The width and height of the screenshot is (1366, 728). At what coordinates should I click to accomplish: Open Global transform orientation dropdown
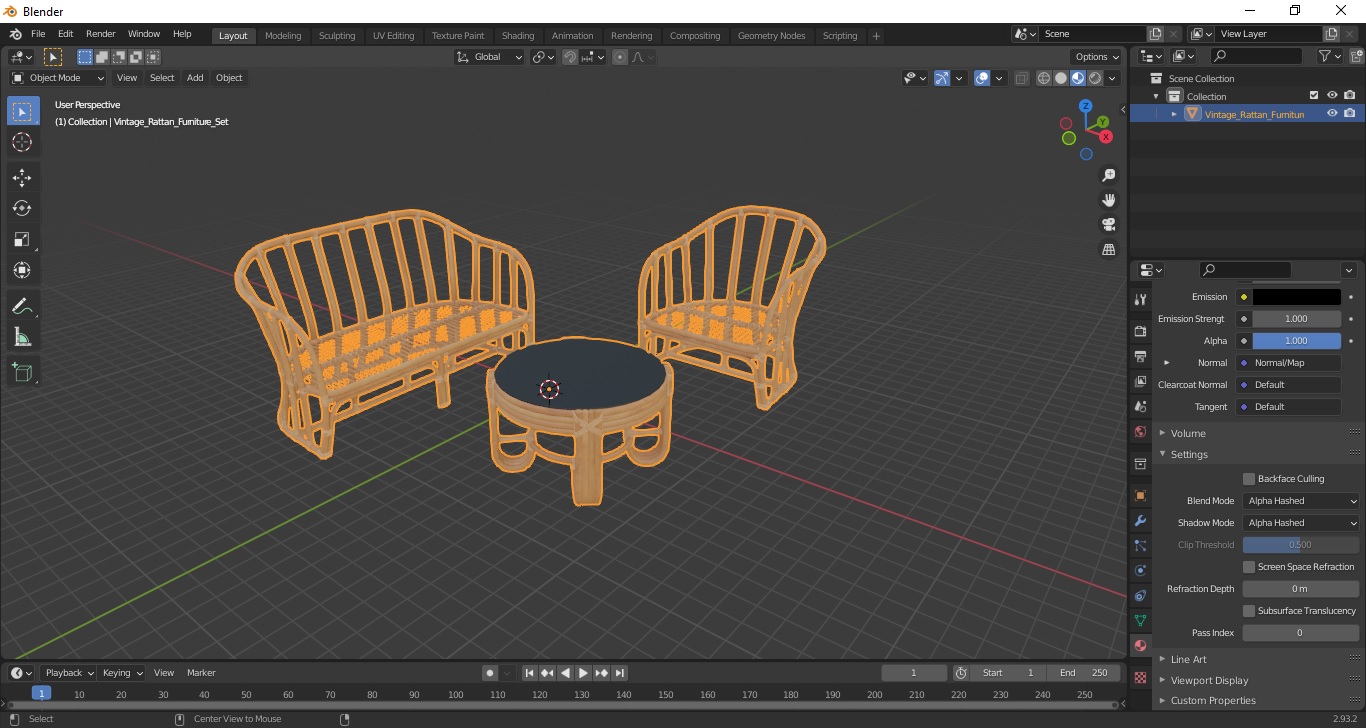click(490, 57)
